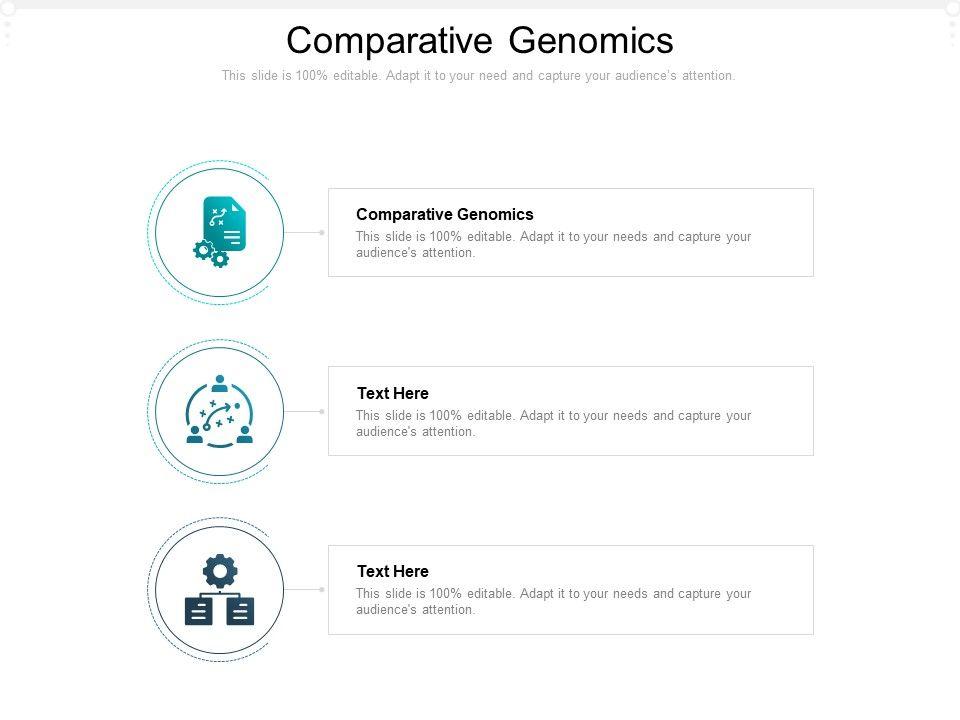Select the right document box under the gear

coord(241,610)
